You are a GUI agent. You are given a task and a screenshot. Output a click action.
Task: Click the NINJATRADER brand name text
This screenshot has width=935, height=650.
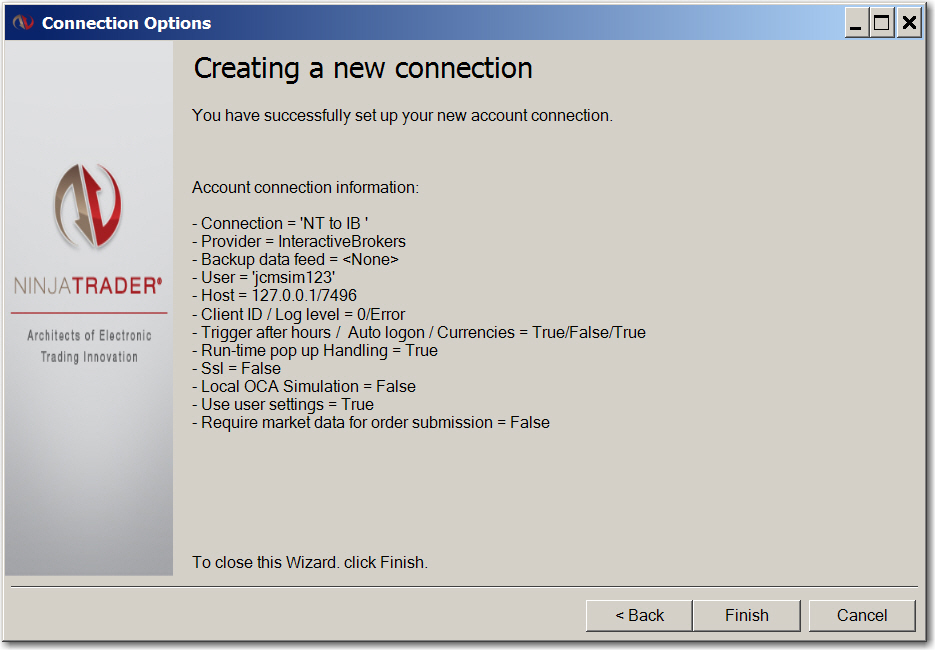tap(88, 286)
